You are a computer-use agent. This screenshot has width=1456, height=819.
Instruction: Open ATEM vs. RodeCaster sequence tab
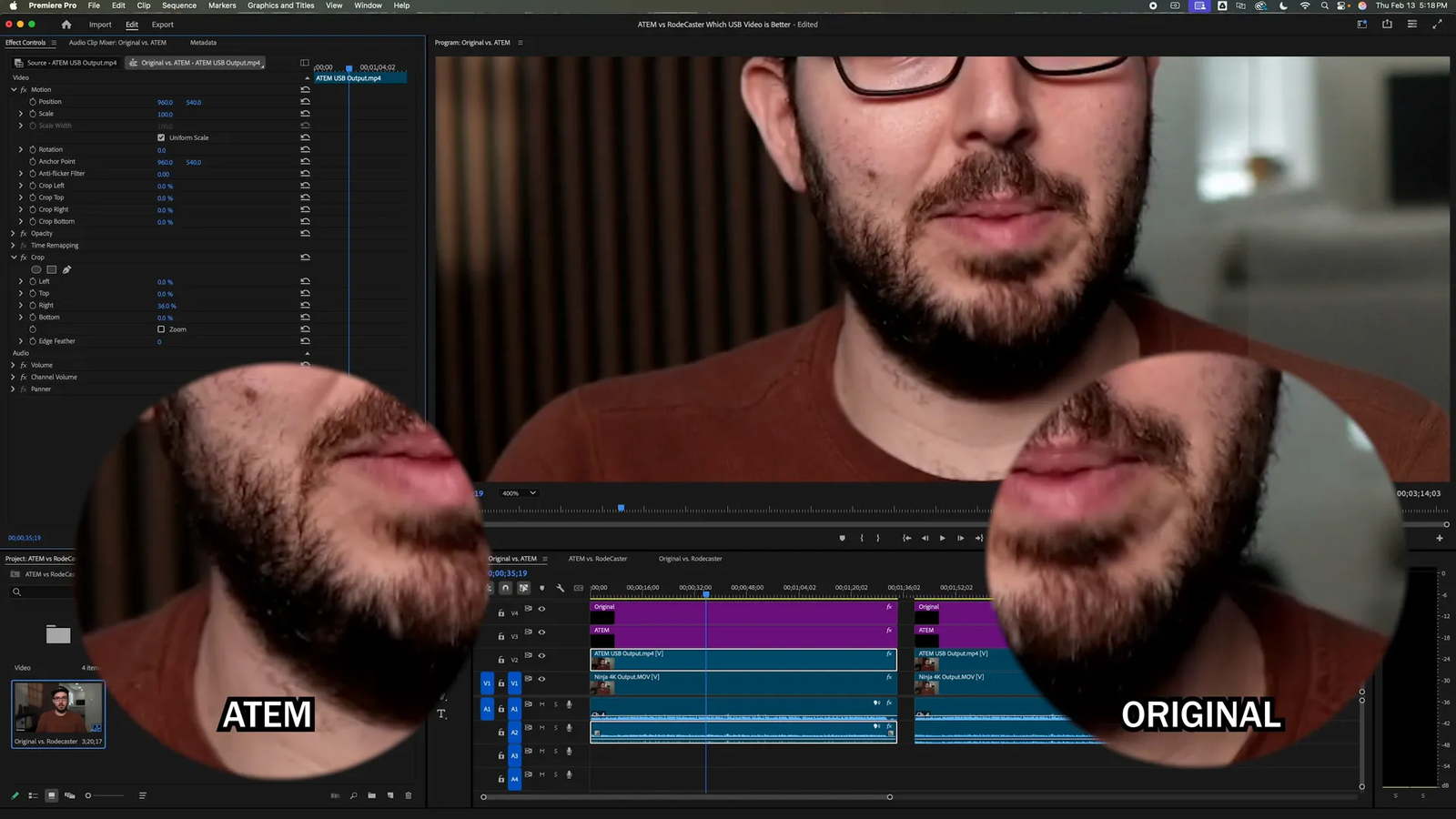point(598,559)
